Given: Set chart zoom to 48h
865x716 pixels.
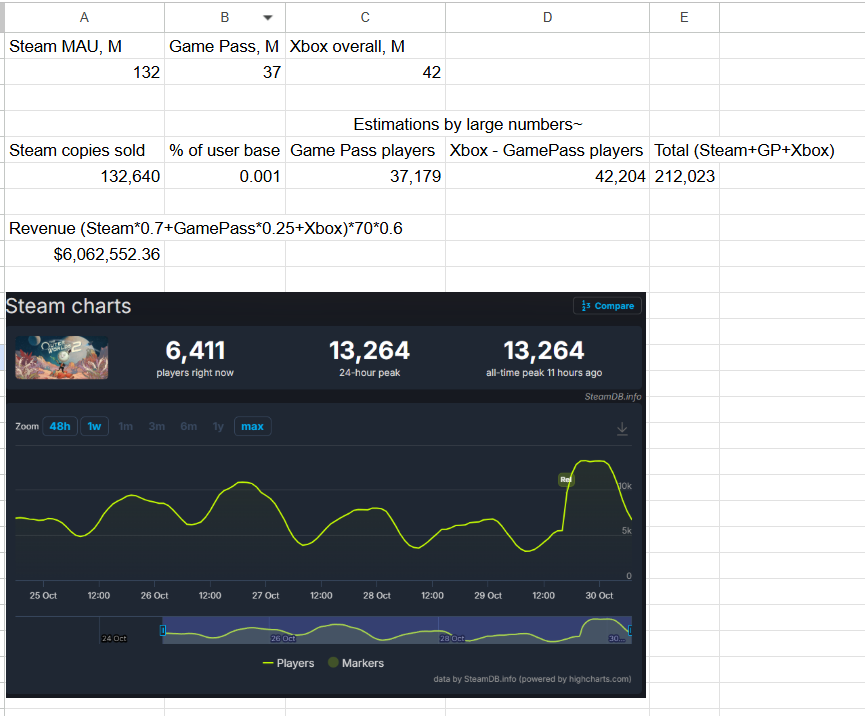Looking at the screenshot, I should click(60, 426).
